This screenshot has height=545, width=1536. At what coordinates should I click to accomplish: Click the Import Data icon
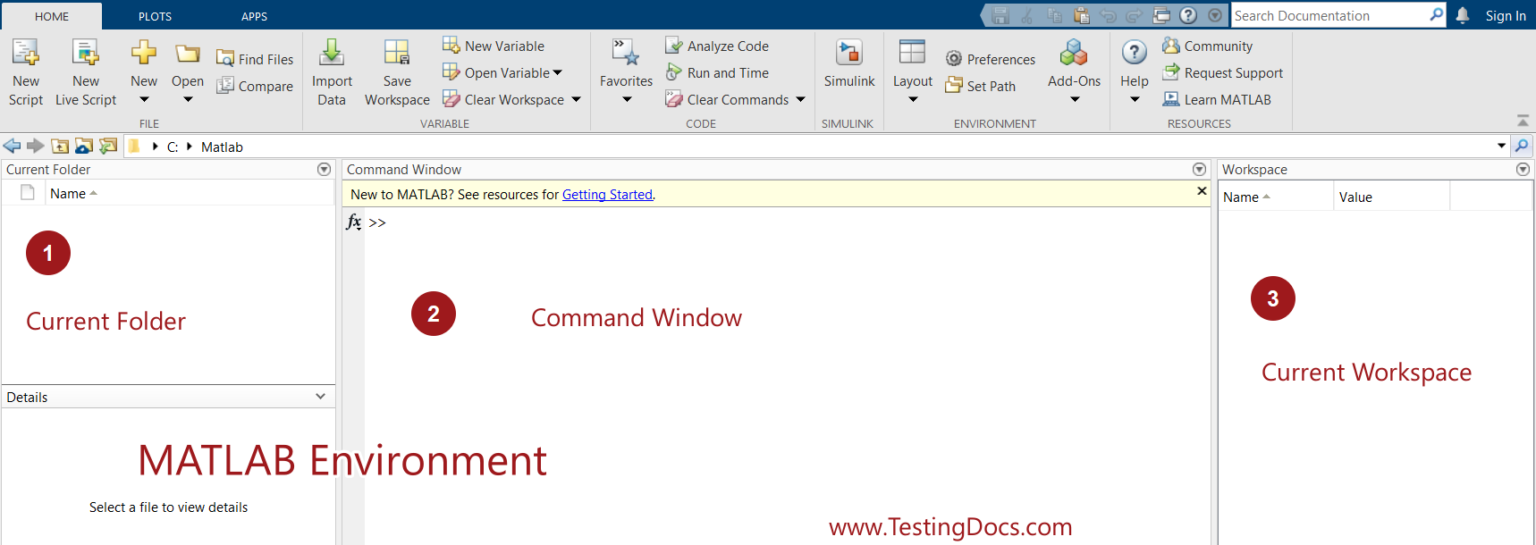click(331, 54)
